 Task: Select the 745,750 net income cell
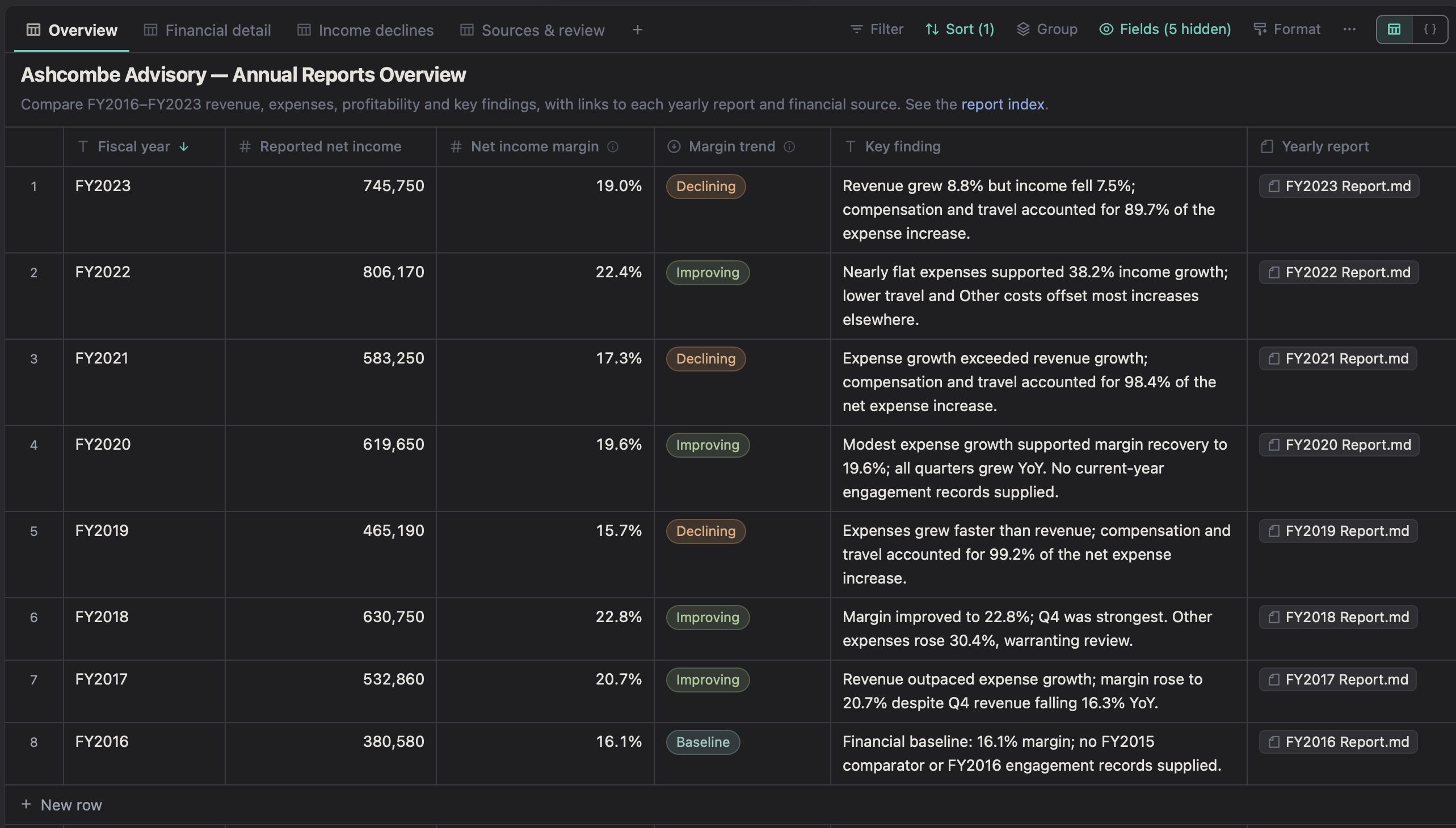click(331, 210)
